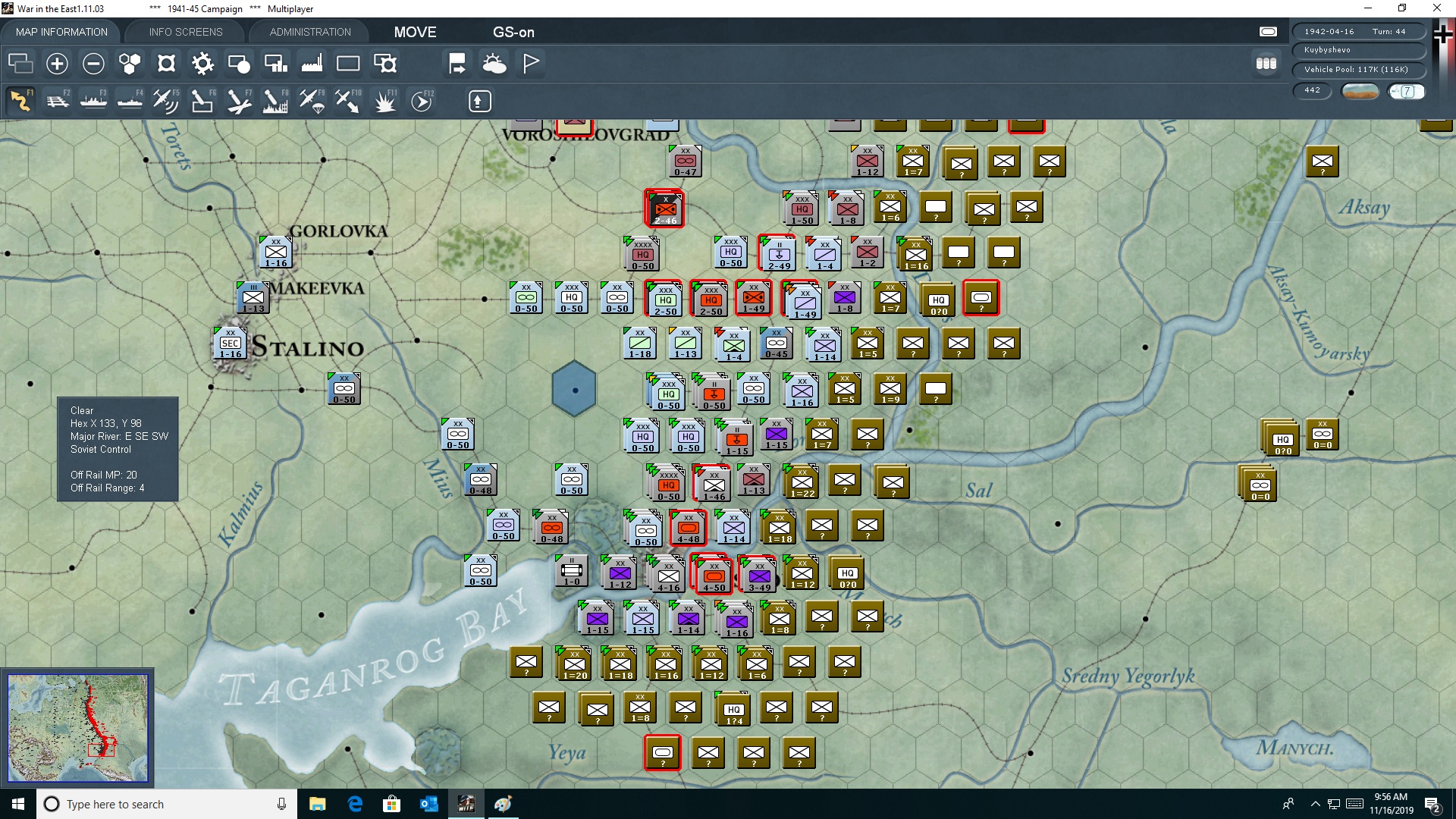
Task: Toggle the unit-with-gear overlay icon
Action: pyautogui.click(x=385, y=64)
